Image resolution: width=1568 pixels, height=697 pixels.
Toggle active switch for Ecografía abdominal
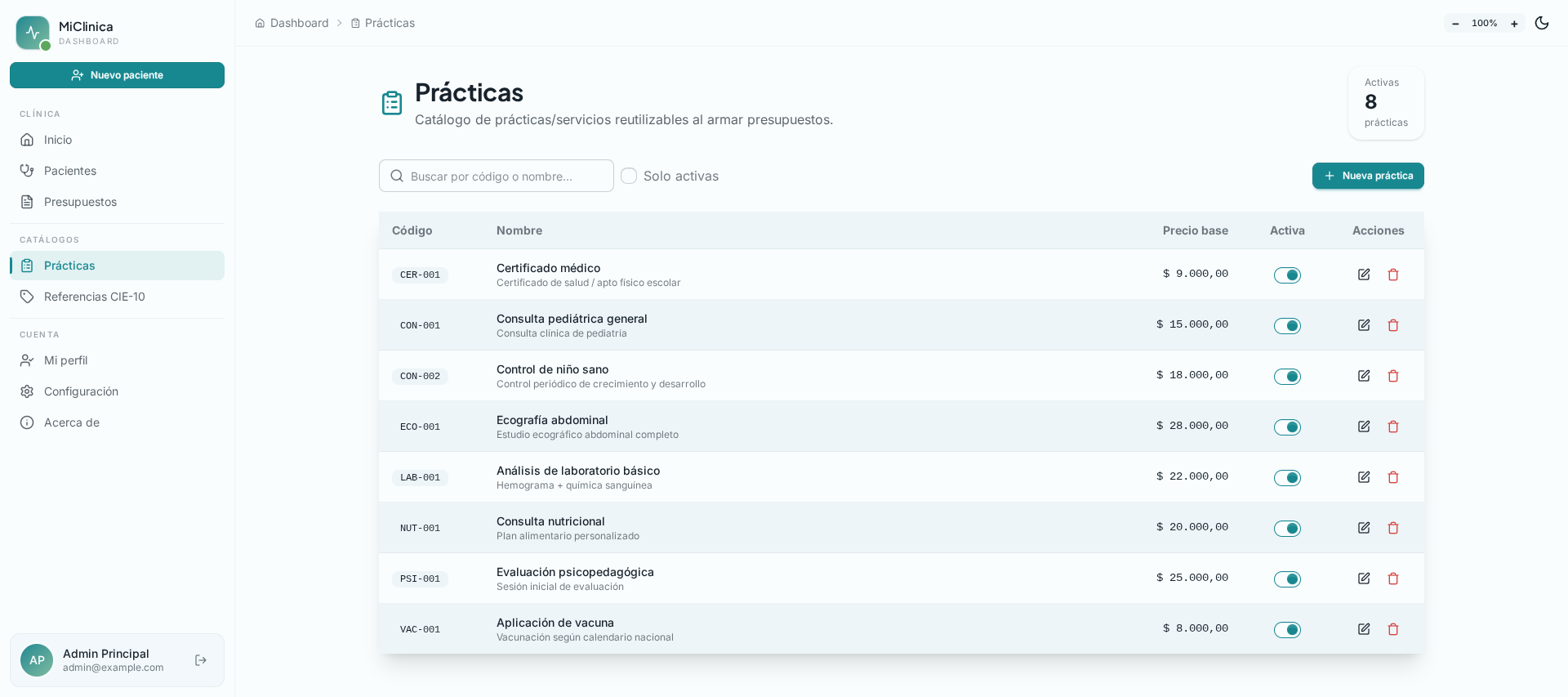tap(1287, 427)
